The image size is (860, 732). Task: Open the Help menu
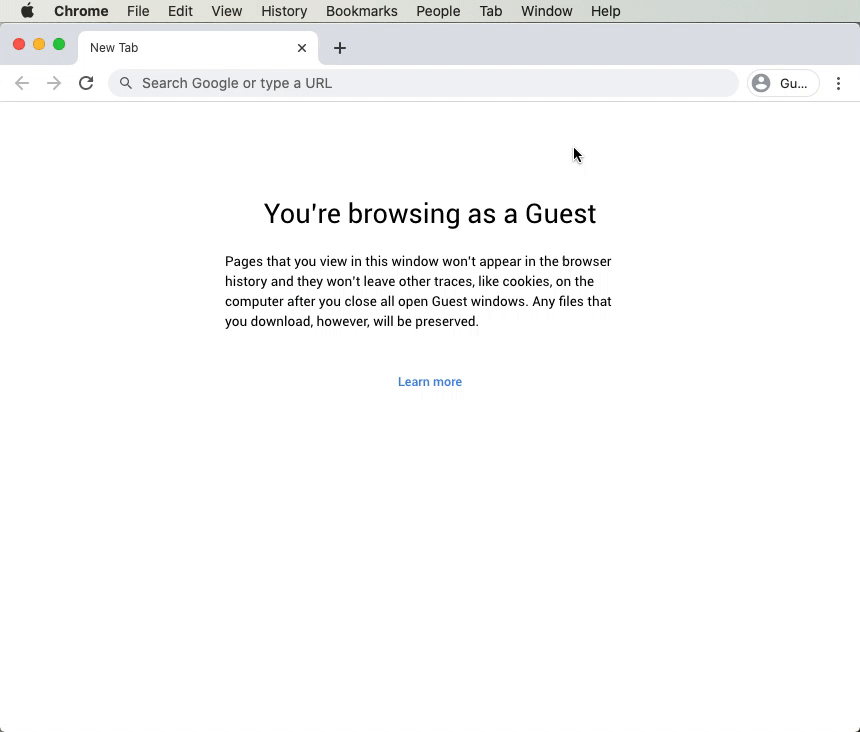coord(605,11)
